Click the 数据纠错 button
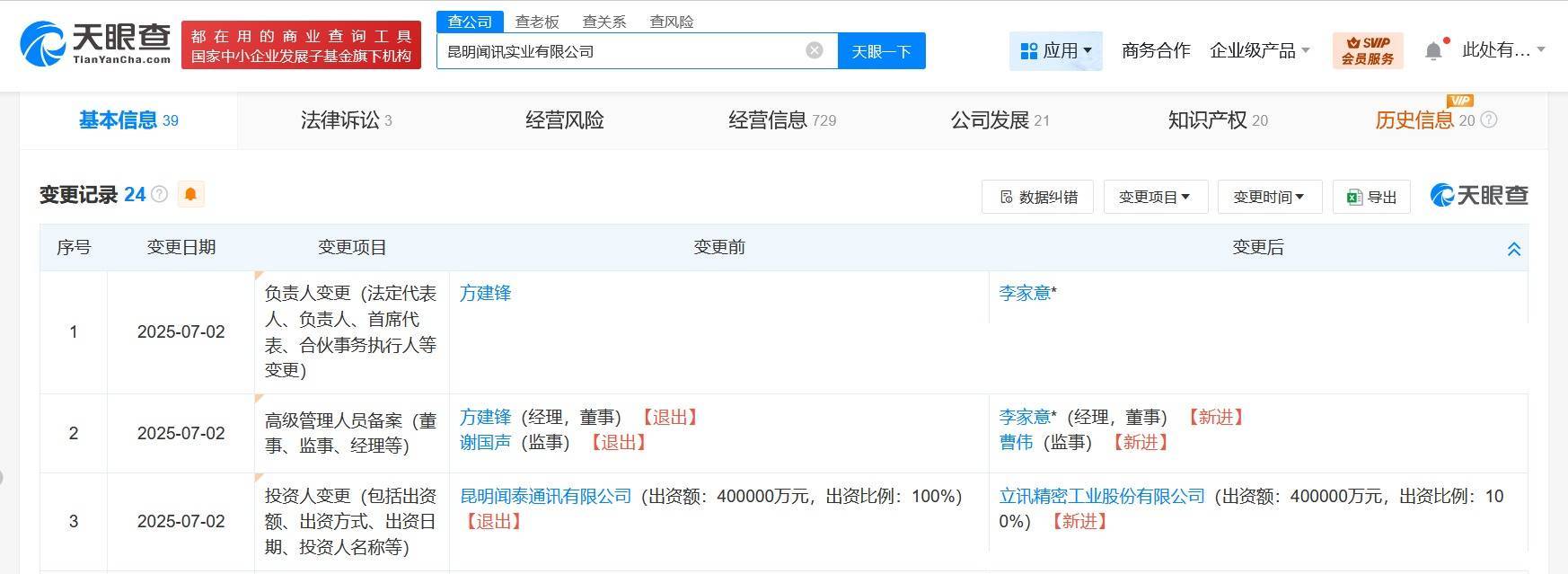Screen dimensions: 1568x574 click(1037, 197)
